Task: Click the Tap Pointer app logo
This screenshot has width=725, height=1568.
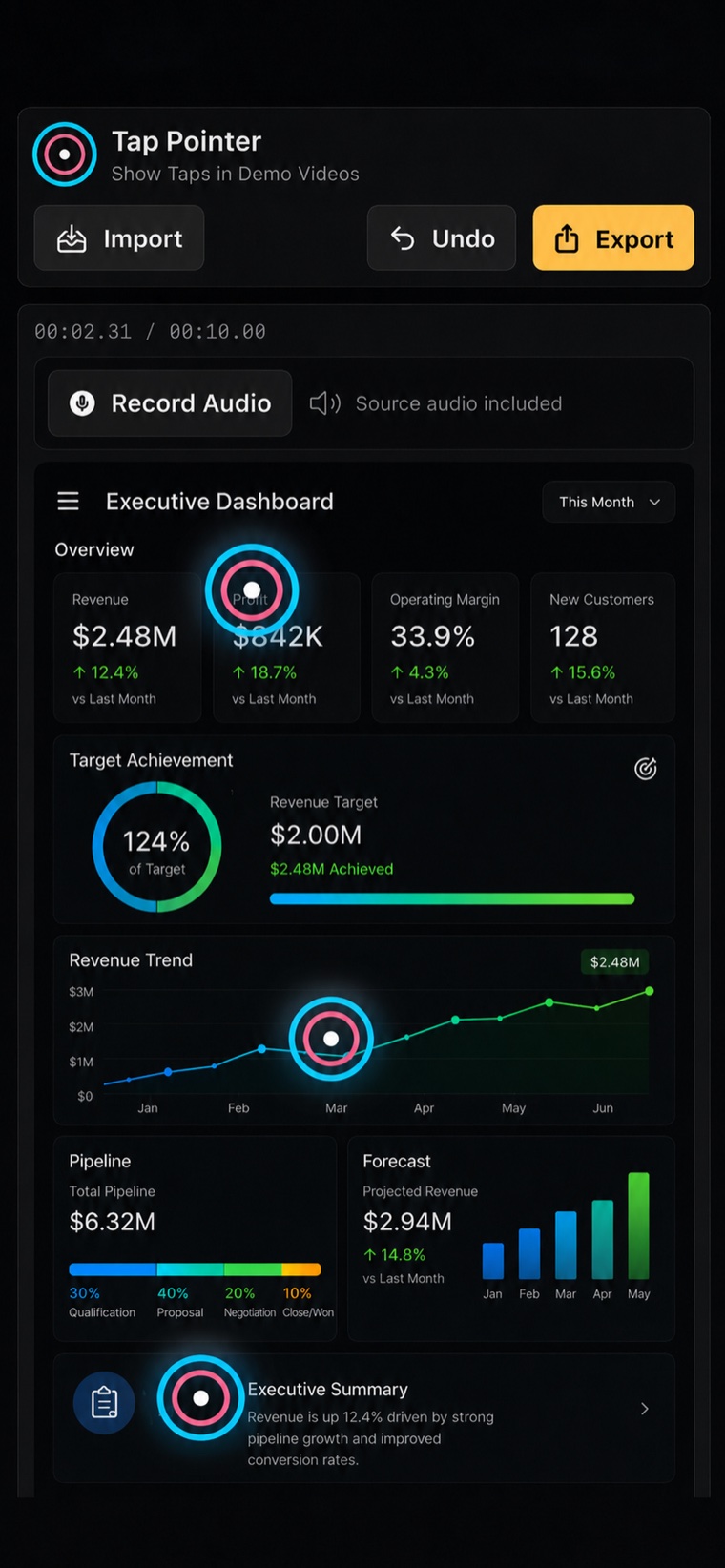Action: click(65, 154)
